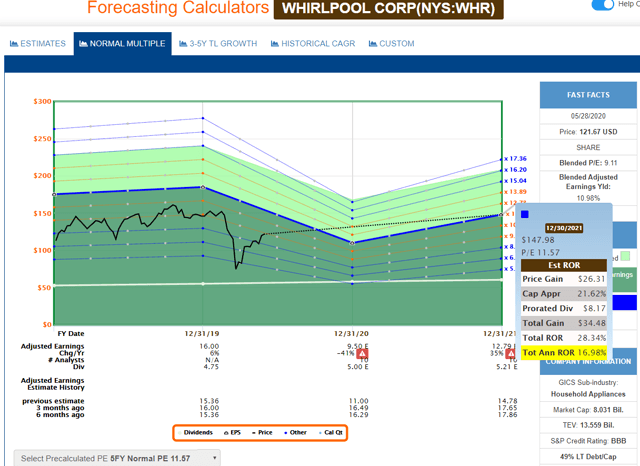Viewport: 640px width, 466px height.
Task: Click the Total Gain $34.48 row
Action: [x=564, y=323]
